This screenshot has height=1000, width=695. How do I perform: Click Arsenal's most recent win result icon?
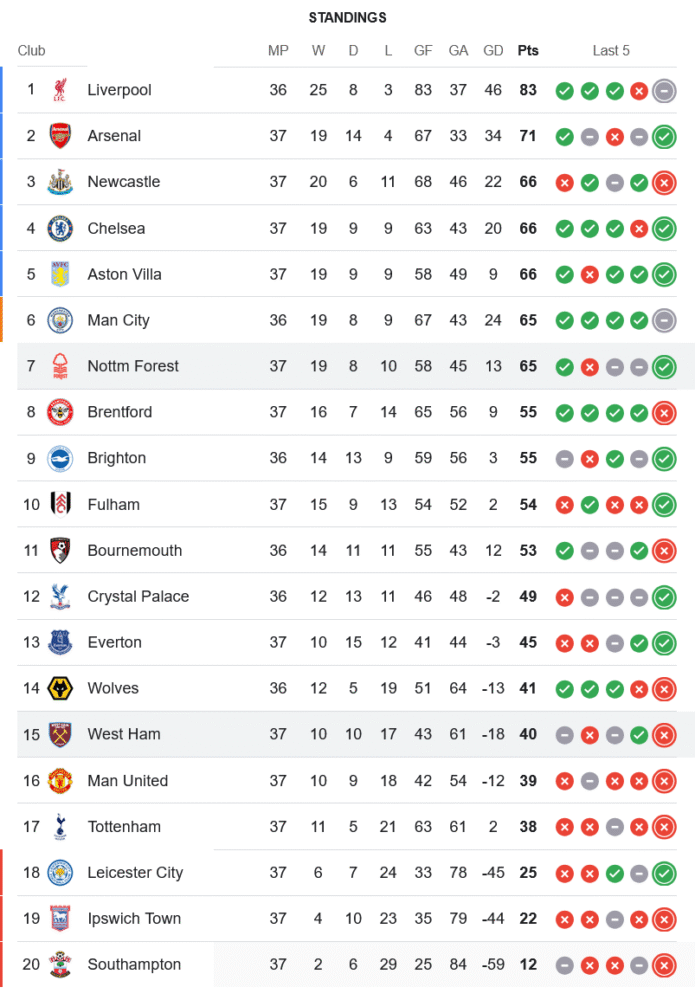pyautogui.click(x=663, y=136)
